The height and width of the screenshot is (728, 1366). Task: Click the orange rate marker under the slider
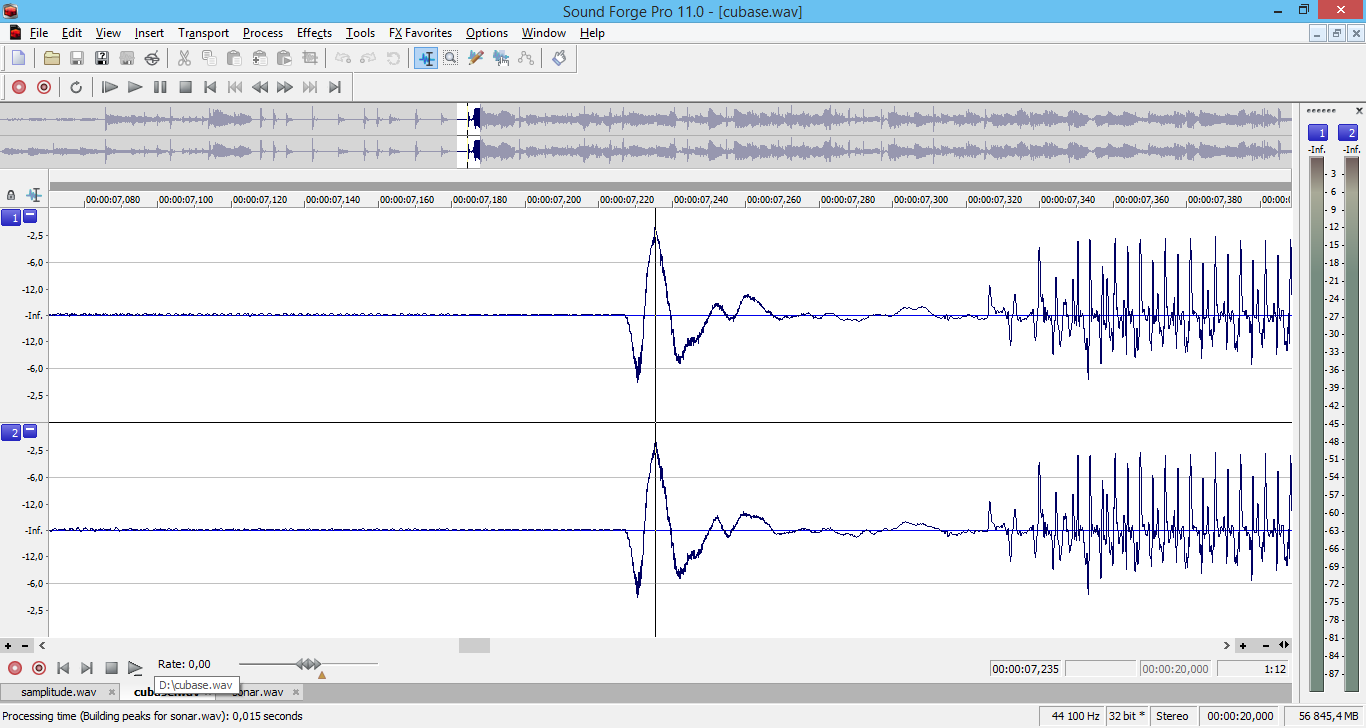click(321, 675)
